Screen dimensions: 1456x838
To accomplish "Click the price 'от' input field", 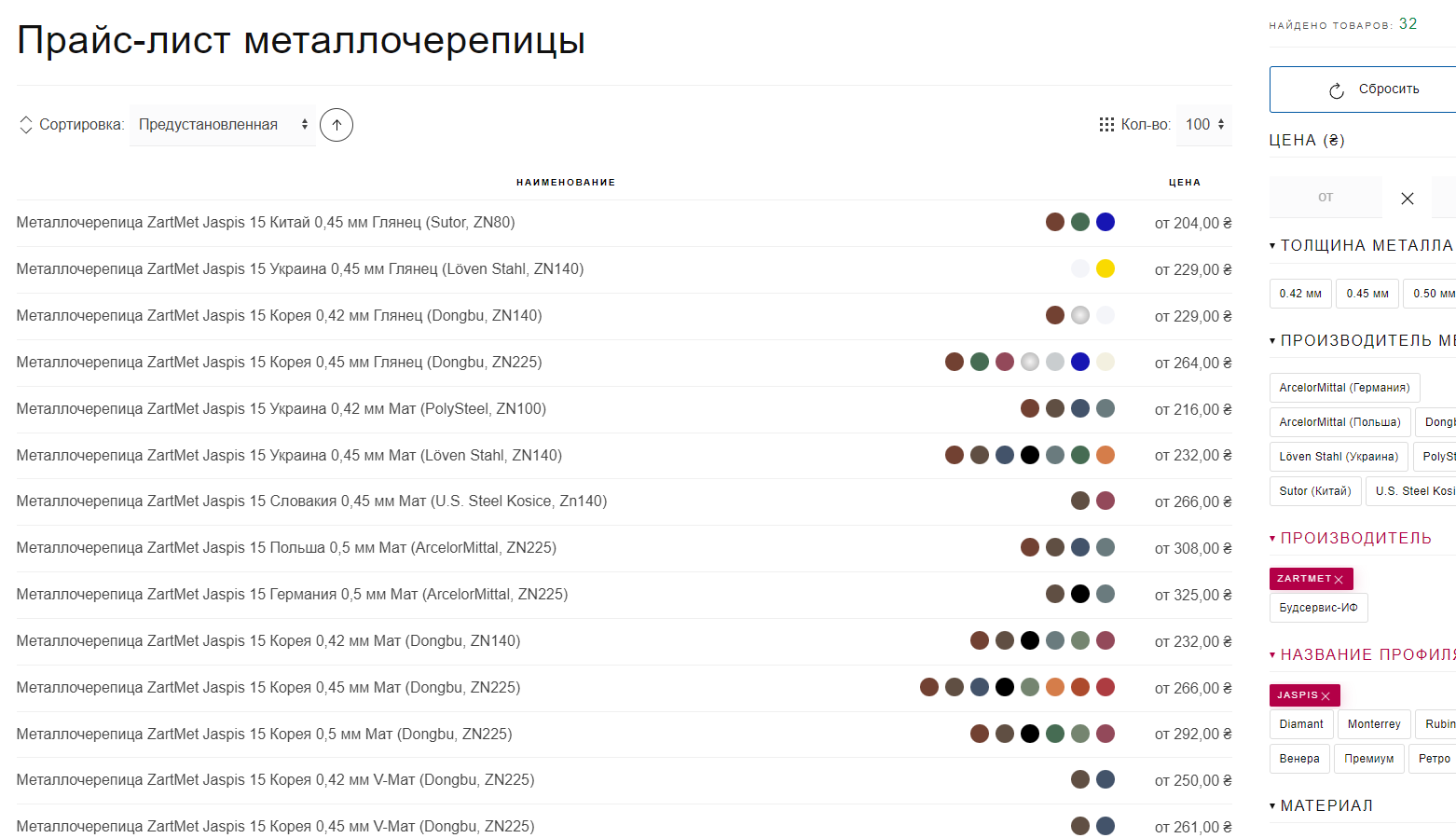I will click(1326, 198).
